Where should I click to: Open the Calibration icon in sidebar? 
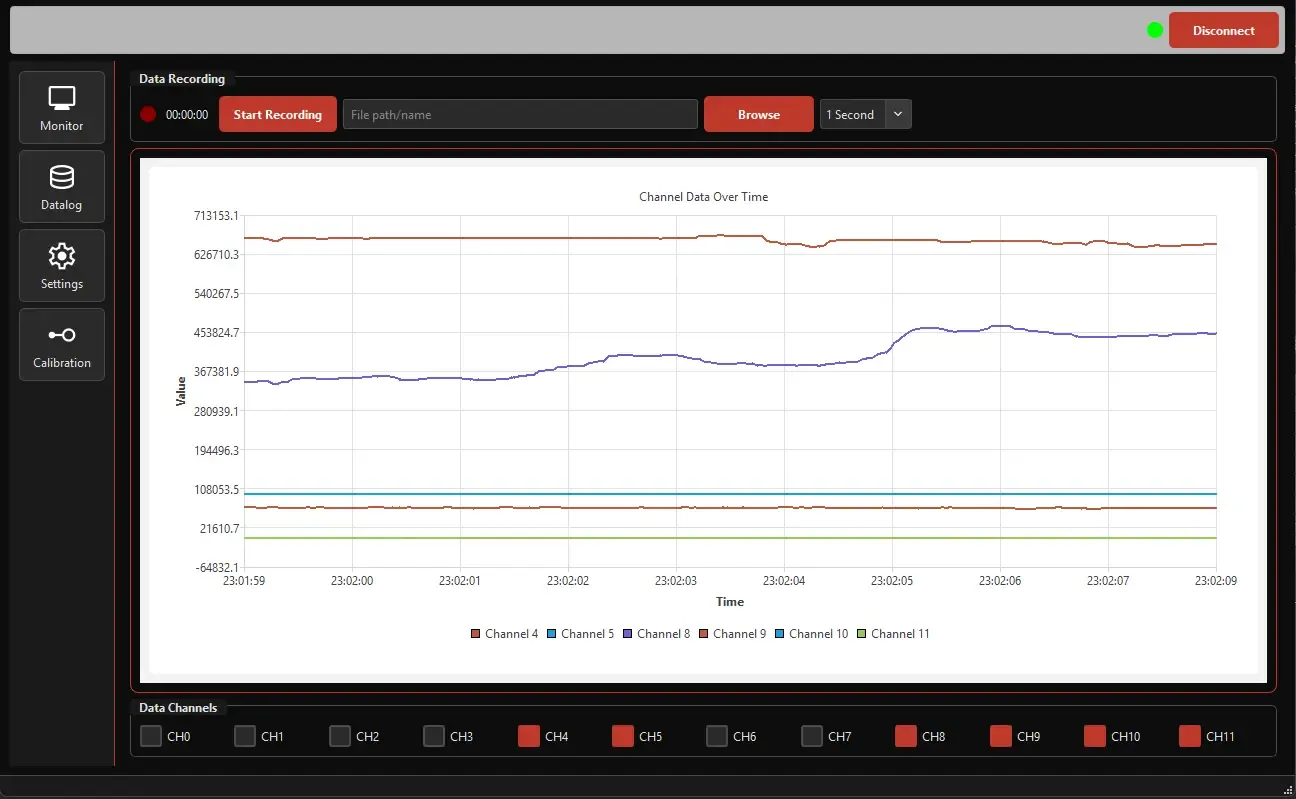(x=62, y=335)
